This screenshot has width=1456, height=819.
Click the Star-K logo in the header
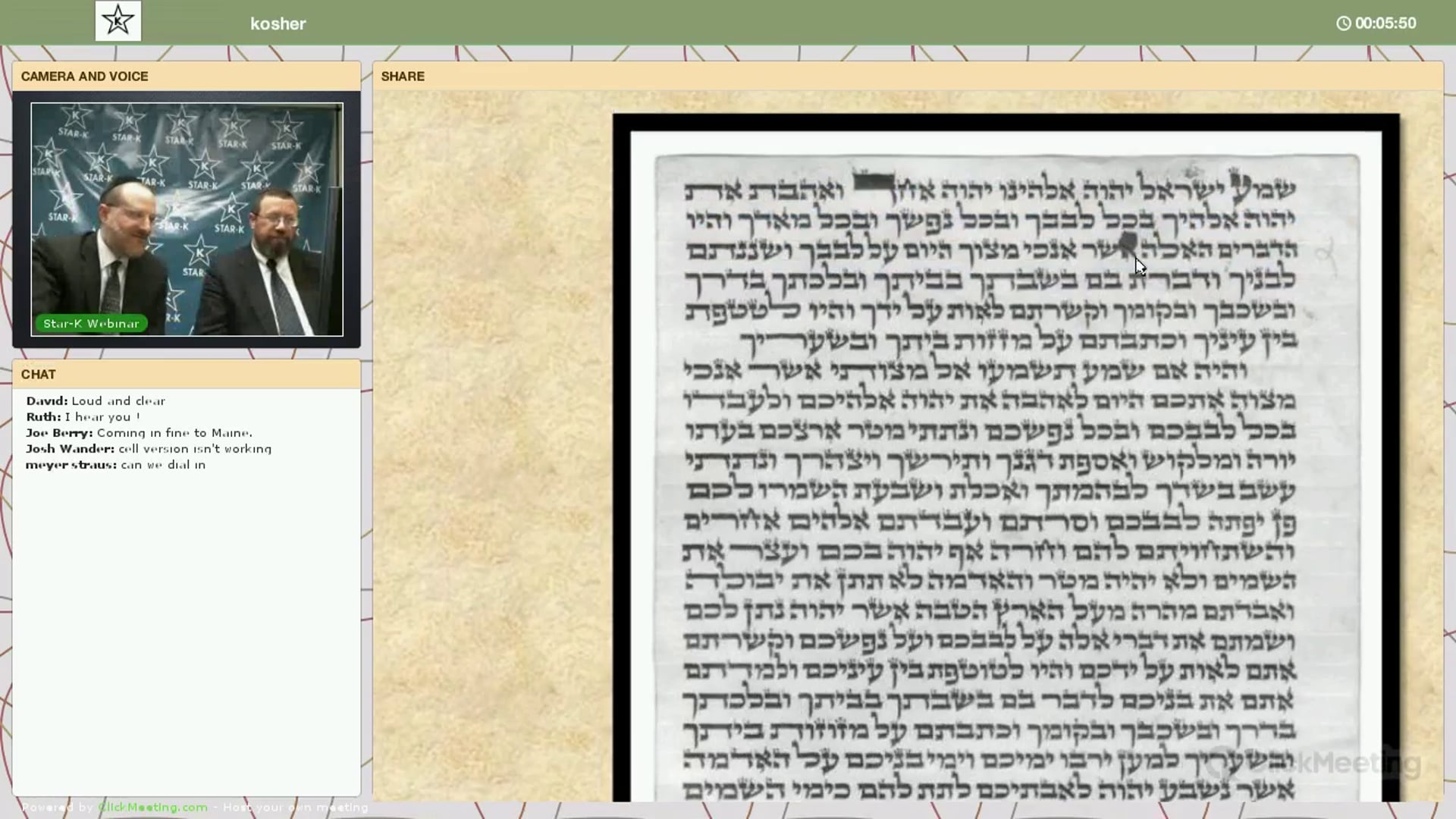tap(118, 20)
